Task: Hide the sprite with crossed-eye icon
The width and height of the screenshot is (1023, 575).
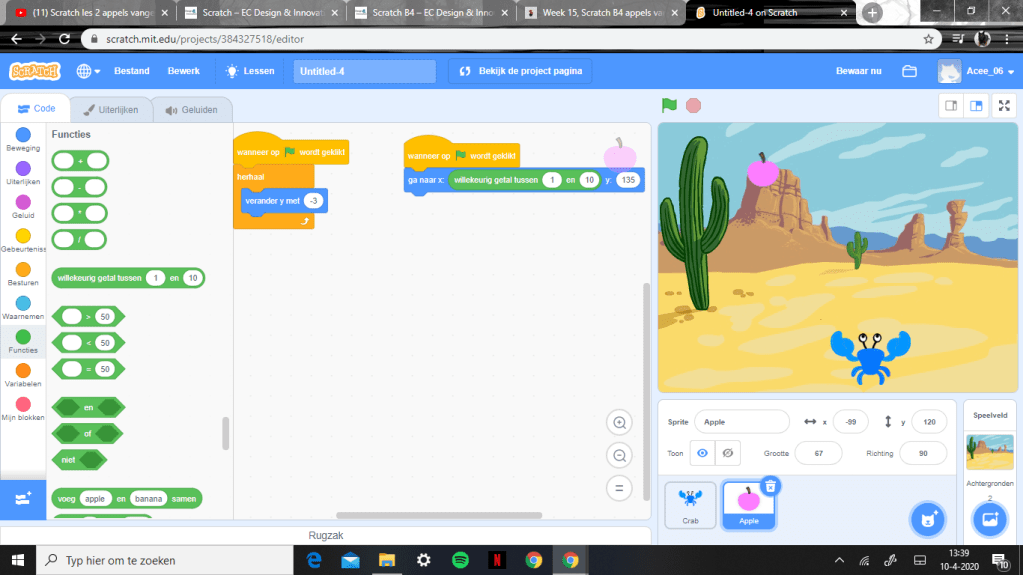Action: coord(728,453)
